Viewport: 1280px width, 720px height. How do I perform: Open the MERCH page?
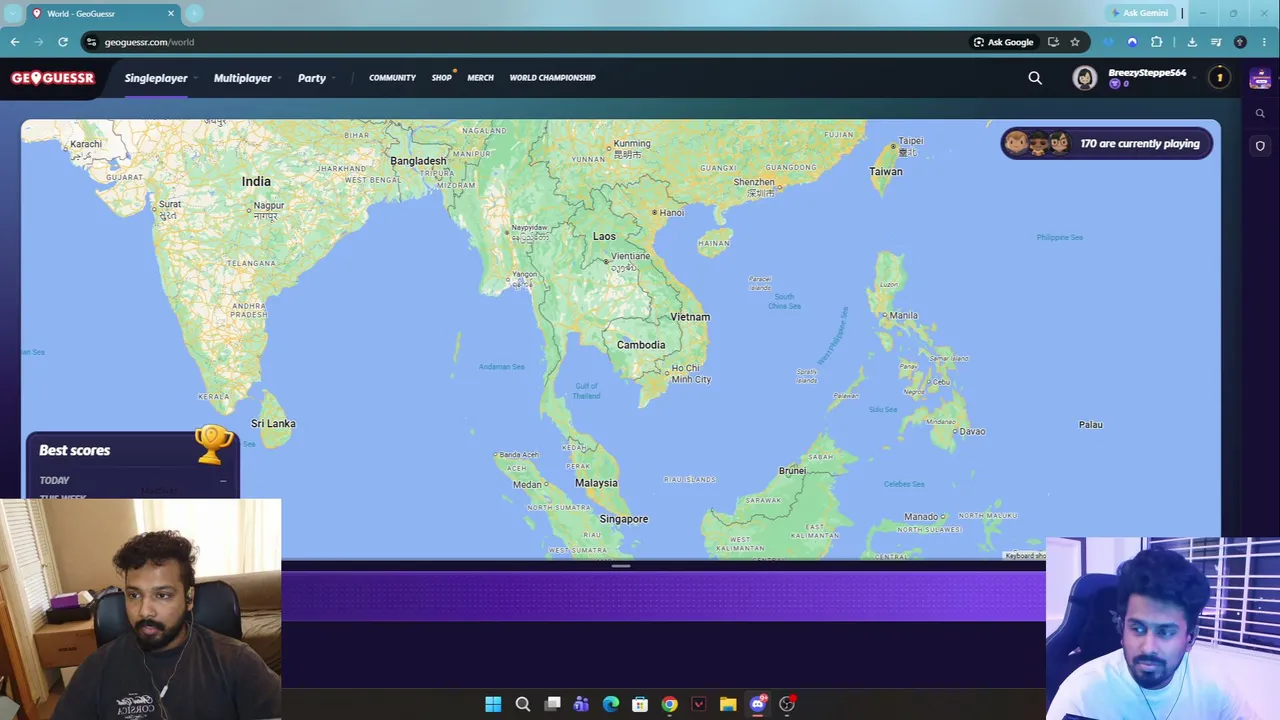coord(480,78)
